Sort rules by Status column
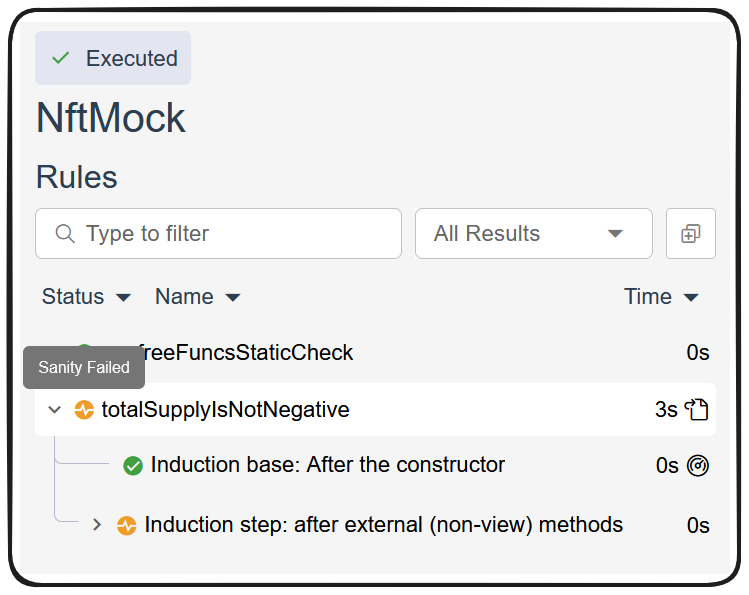749x595 pixels. (86, 297)
